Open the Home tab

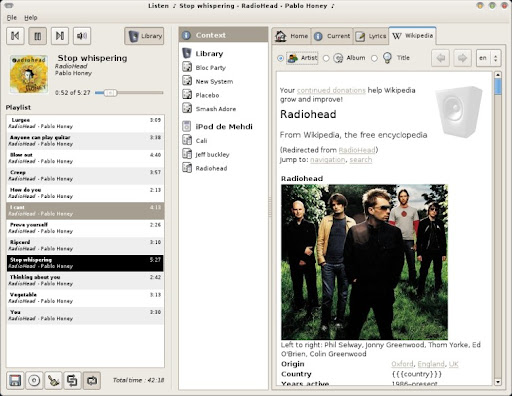(x=292, y=36)
